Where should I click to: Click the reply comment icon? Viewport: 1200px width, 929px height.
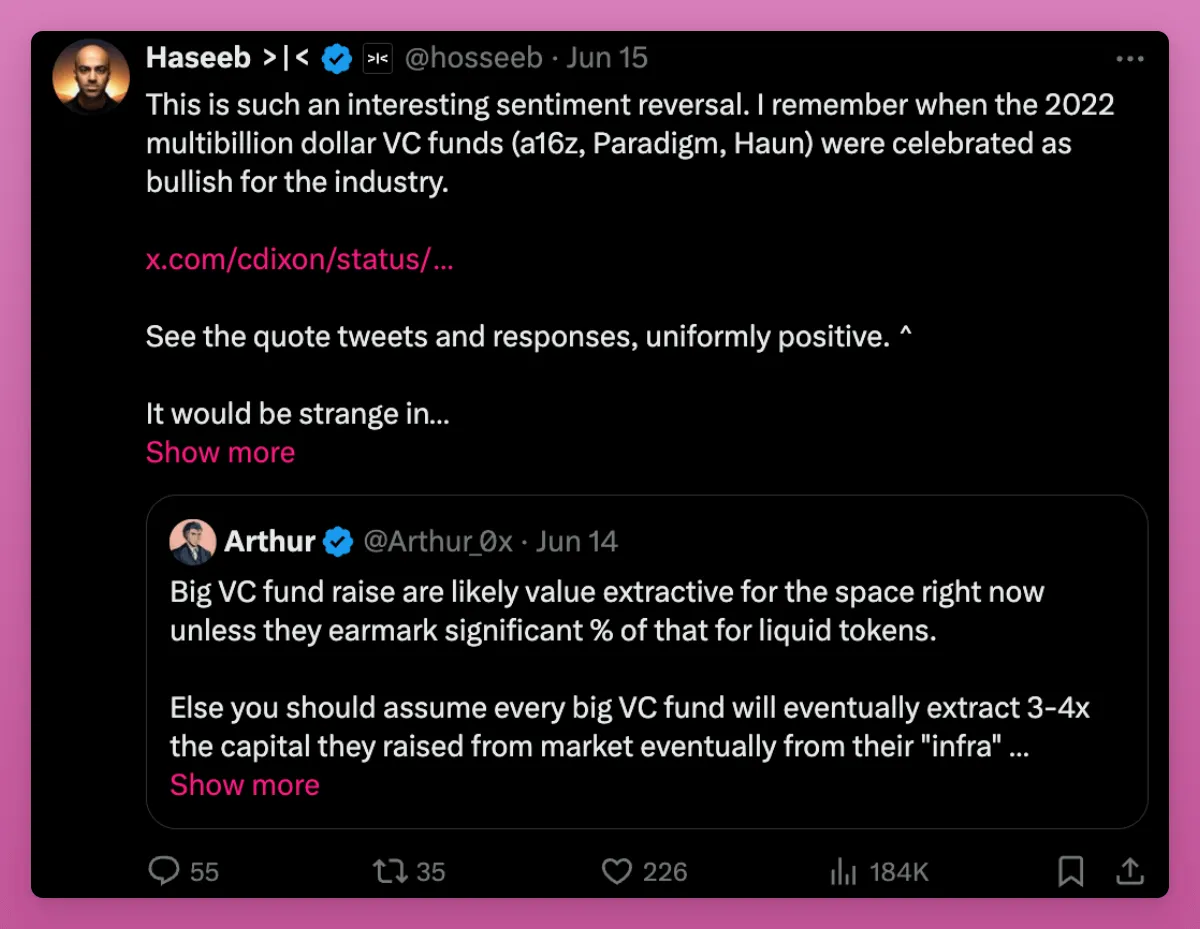pyautogui.click(x=164, y=872)
